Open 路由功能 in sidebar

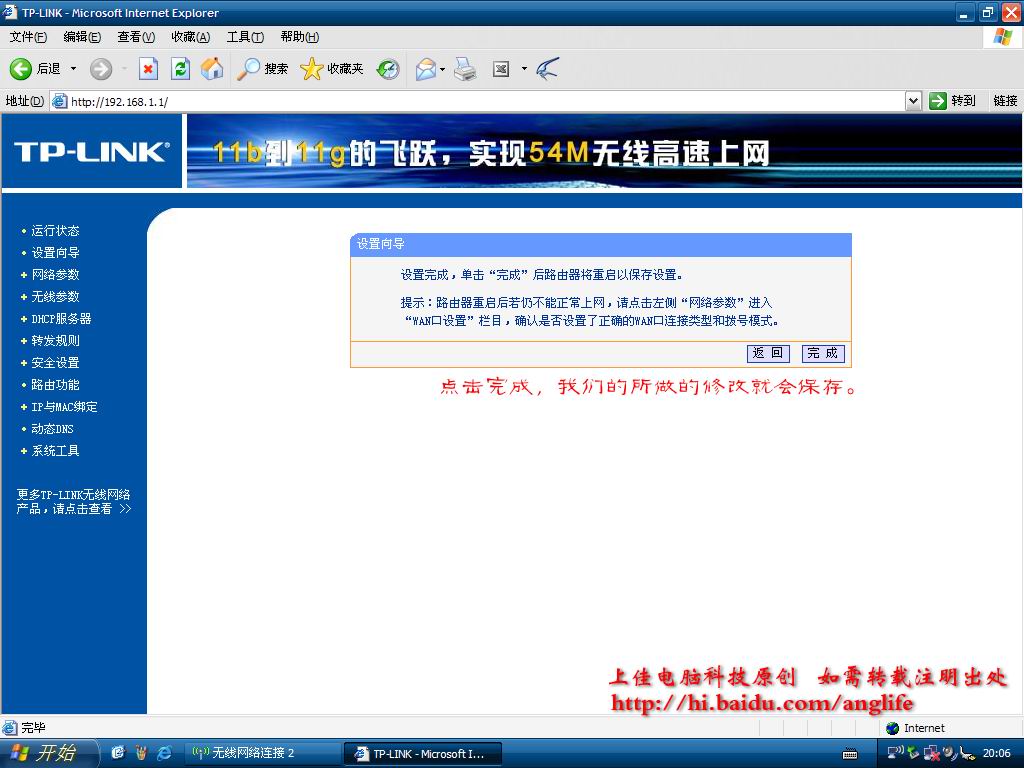56,385
